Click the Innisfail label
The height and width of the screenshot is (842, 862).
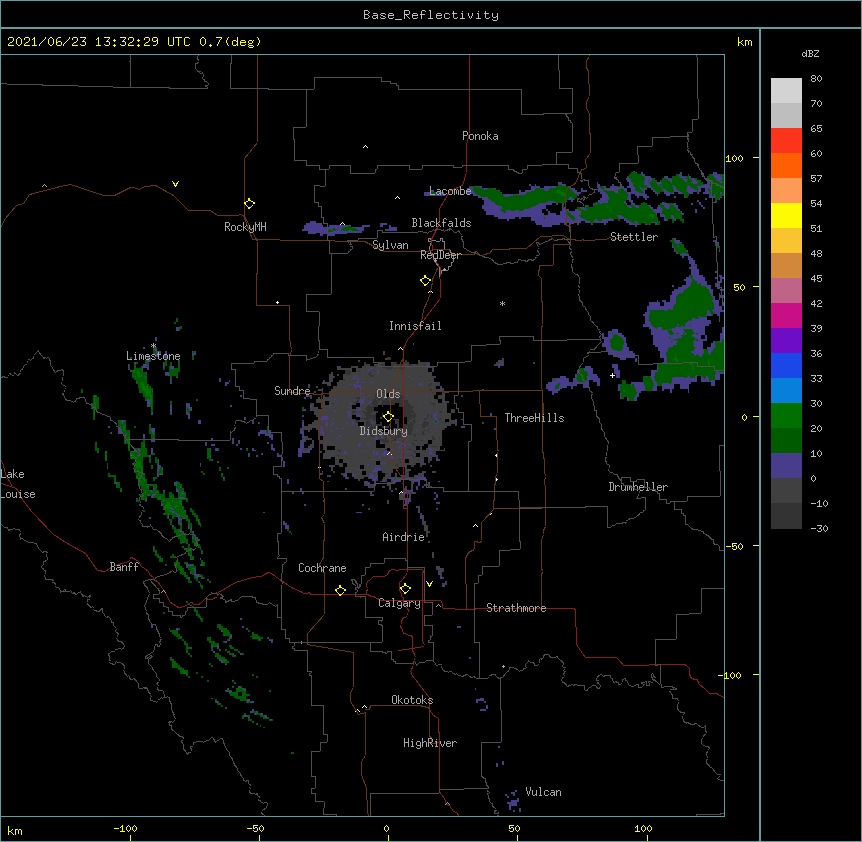(415, 326)
